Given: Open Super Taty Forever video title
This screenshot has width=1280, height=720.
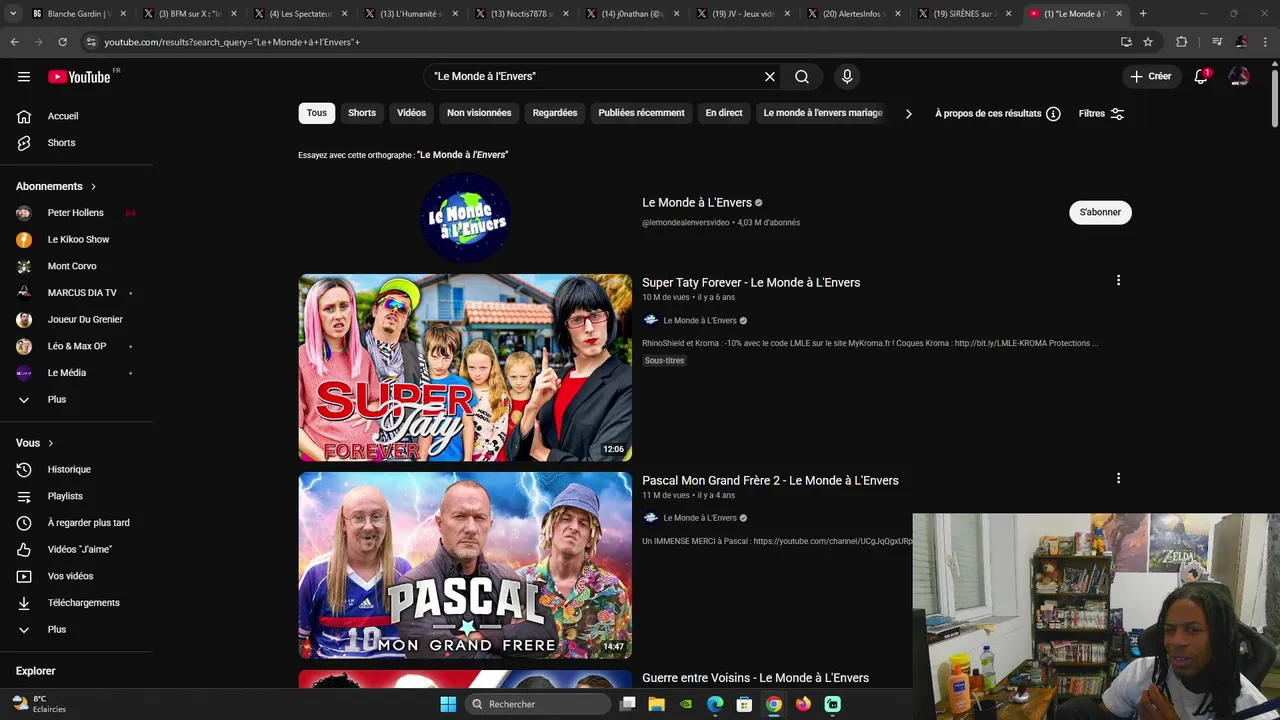Looking at the screenshot, I should [x=751, y=283].
